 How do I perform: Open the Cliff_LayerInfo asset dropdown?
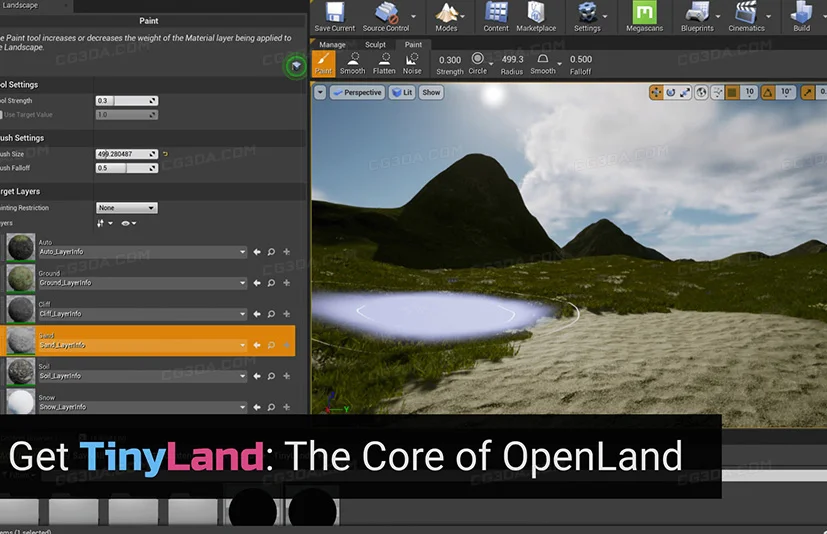142,314
